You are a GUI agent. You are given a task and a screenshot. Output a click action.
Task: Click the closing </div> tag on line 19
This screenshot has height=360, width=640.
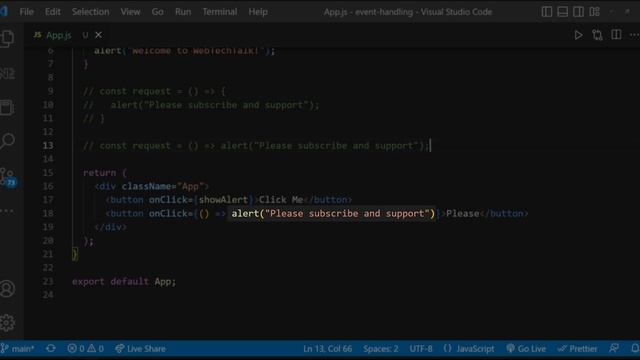tap(110, 227)
